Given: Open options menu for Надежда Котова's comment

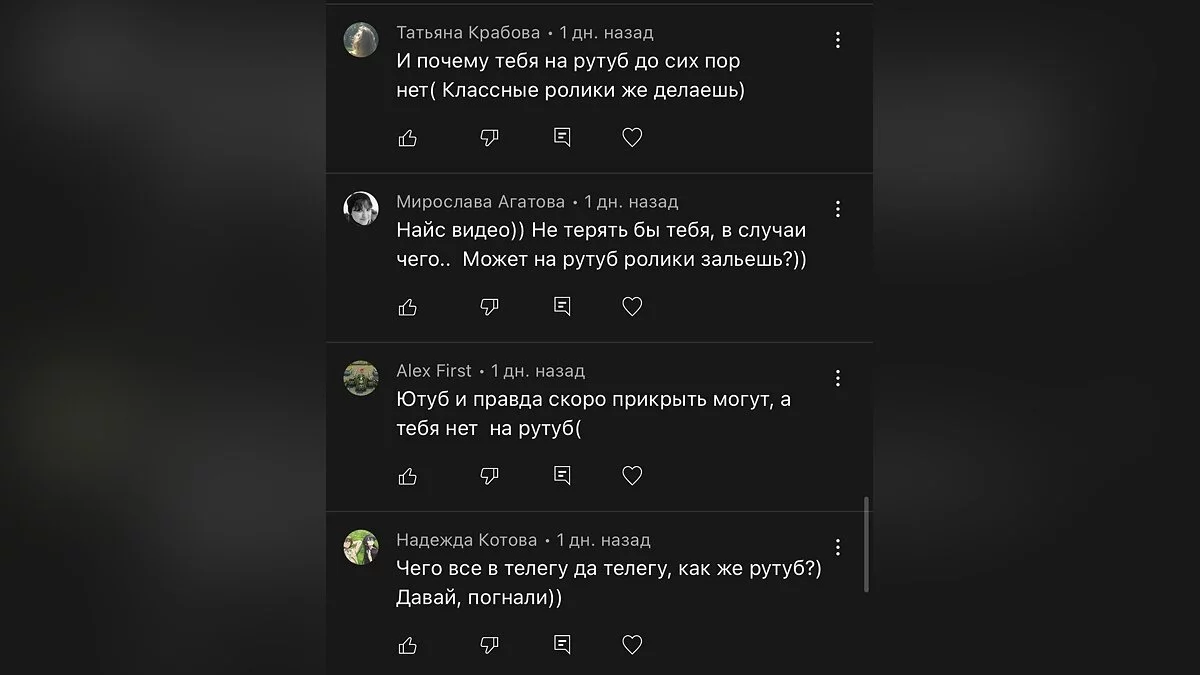Looking at the screenshot, I should pyautogui.click(x=838, y=547).
